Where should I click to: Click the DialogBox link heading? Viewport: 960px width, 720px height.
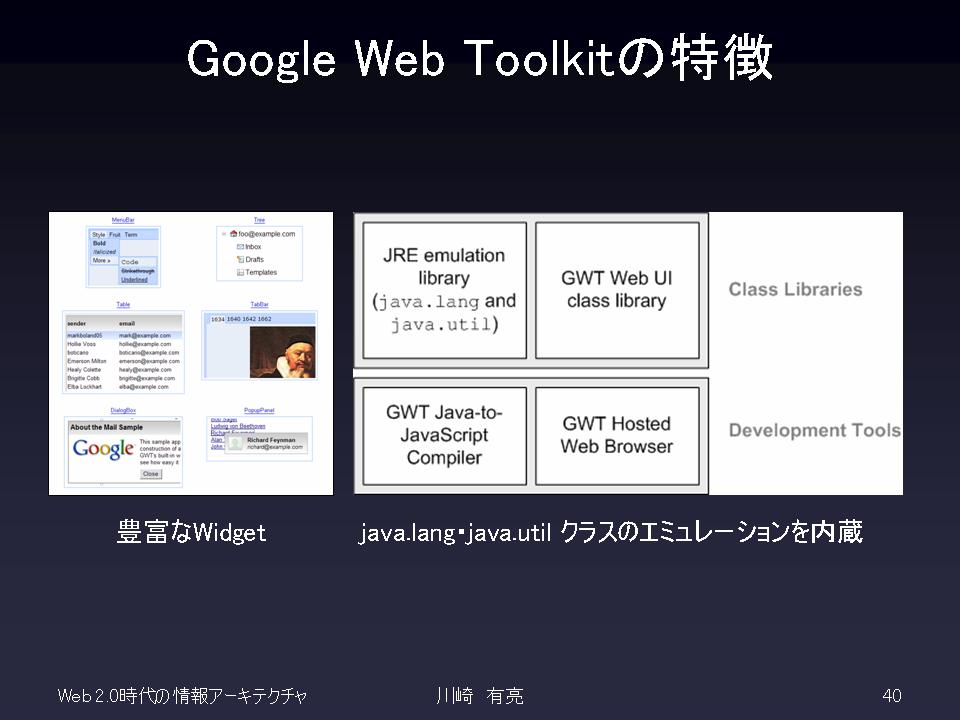(x=123, y=410)
